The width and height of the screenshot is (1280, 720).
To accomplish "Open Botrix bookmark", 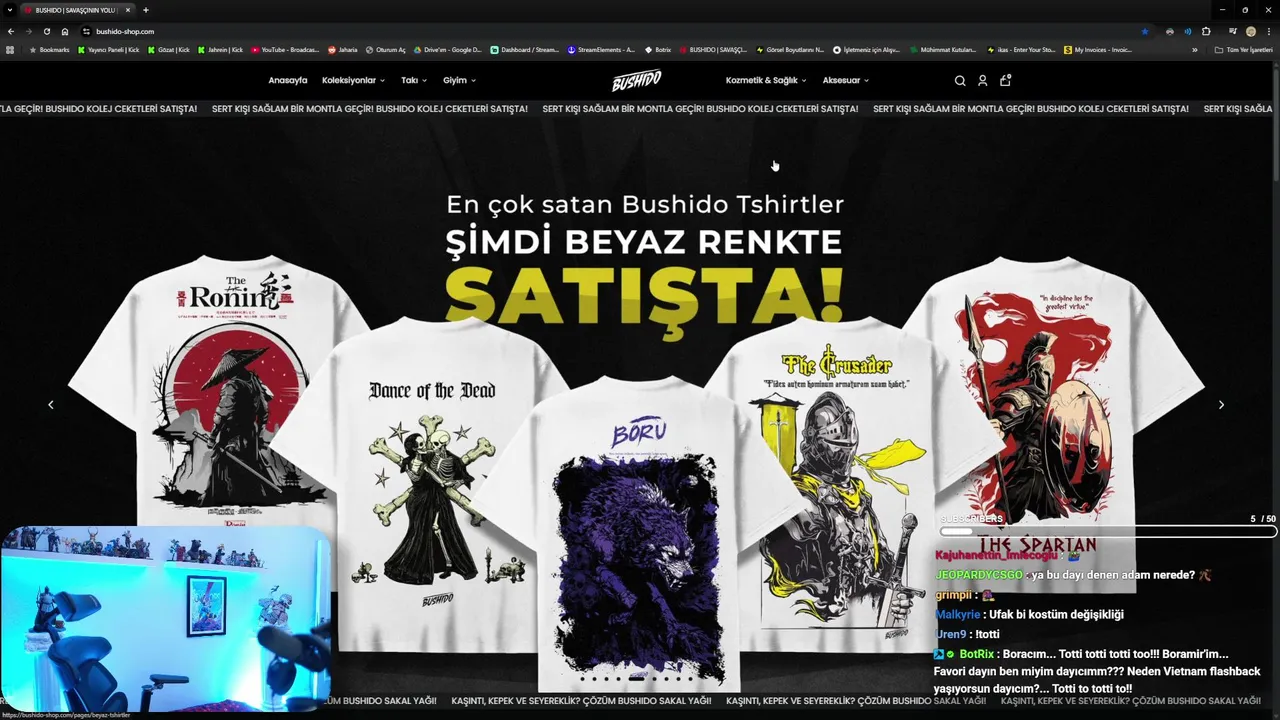I will pyautogui.click(x=658, y=49).
